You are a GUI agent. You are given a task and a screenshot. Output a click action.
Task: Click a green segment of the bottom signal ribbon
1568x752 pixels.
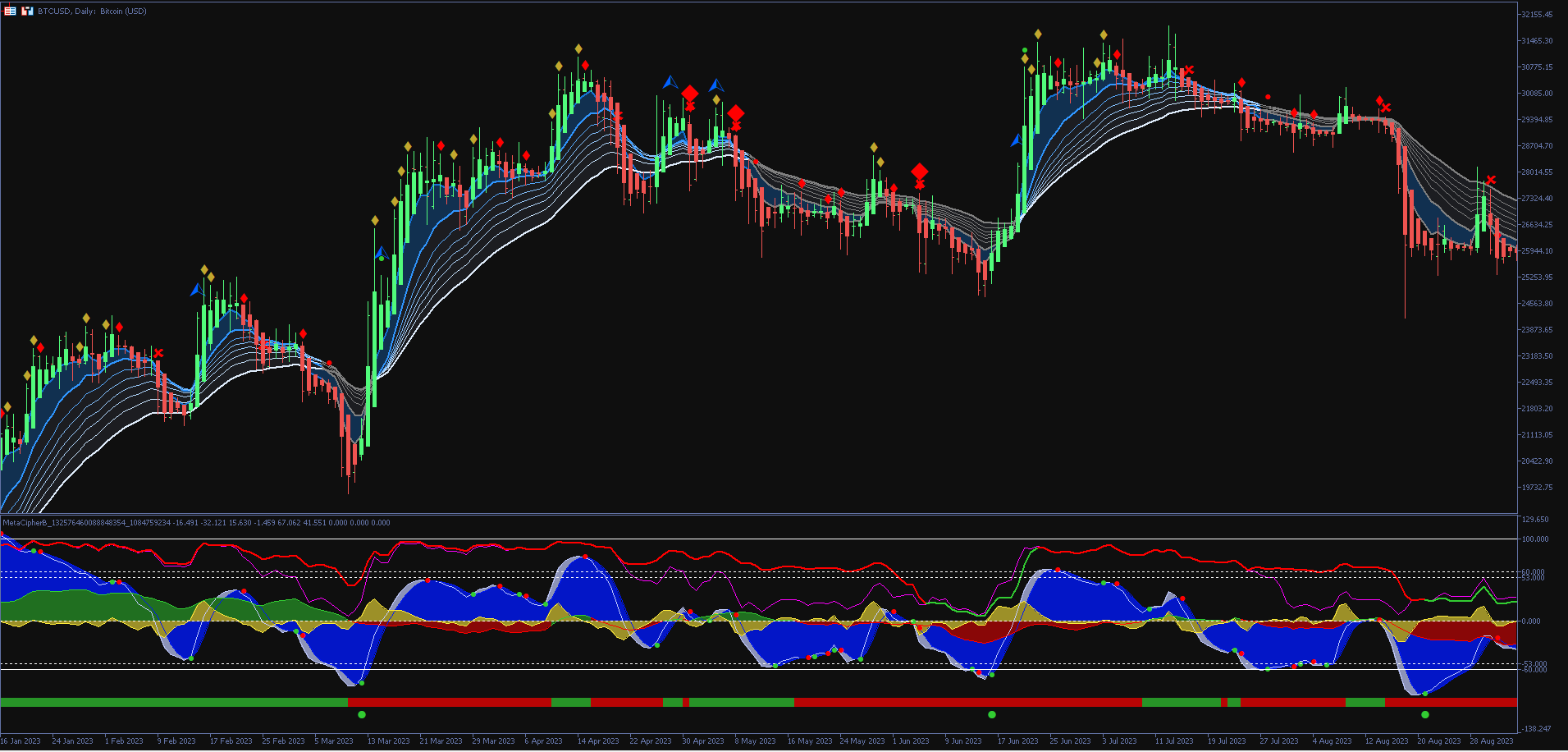coord(164,703)
